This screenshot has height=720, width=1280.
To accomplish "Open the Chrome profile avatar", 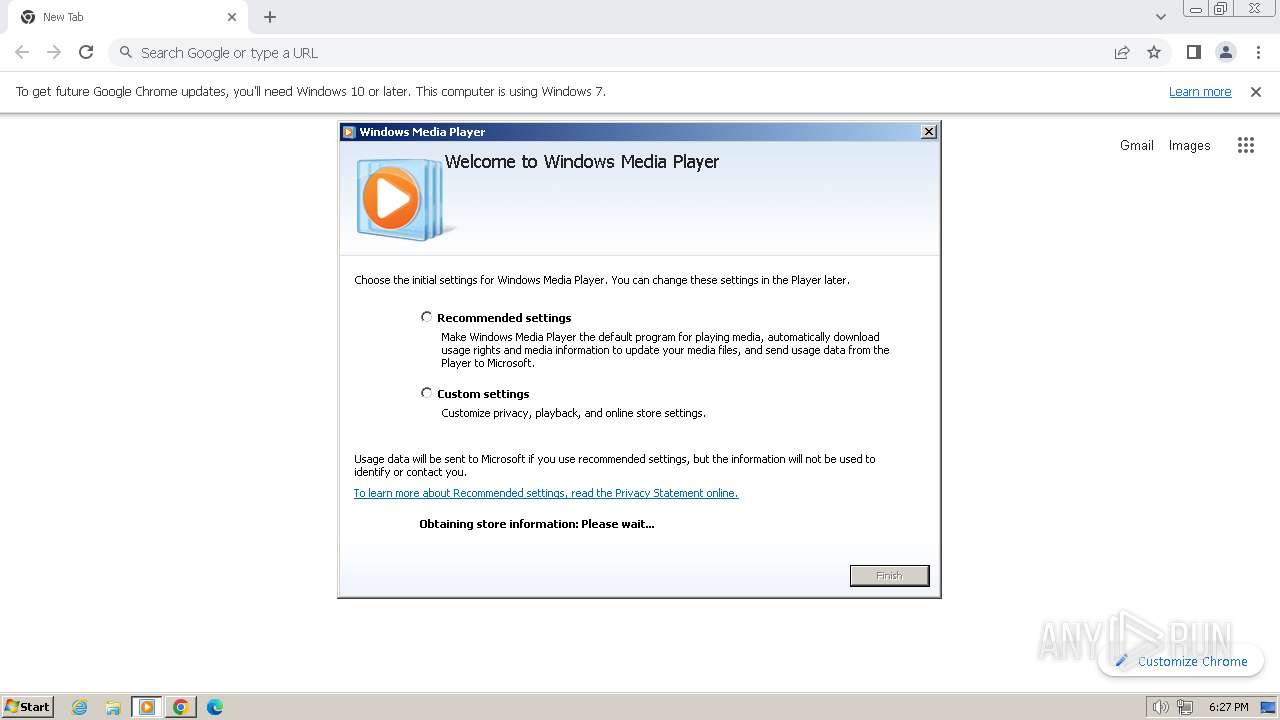I will (x=1226, y=52).
